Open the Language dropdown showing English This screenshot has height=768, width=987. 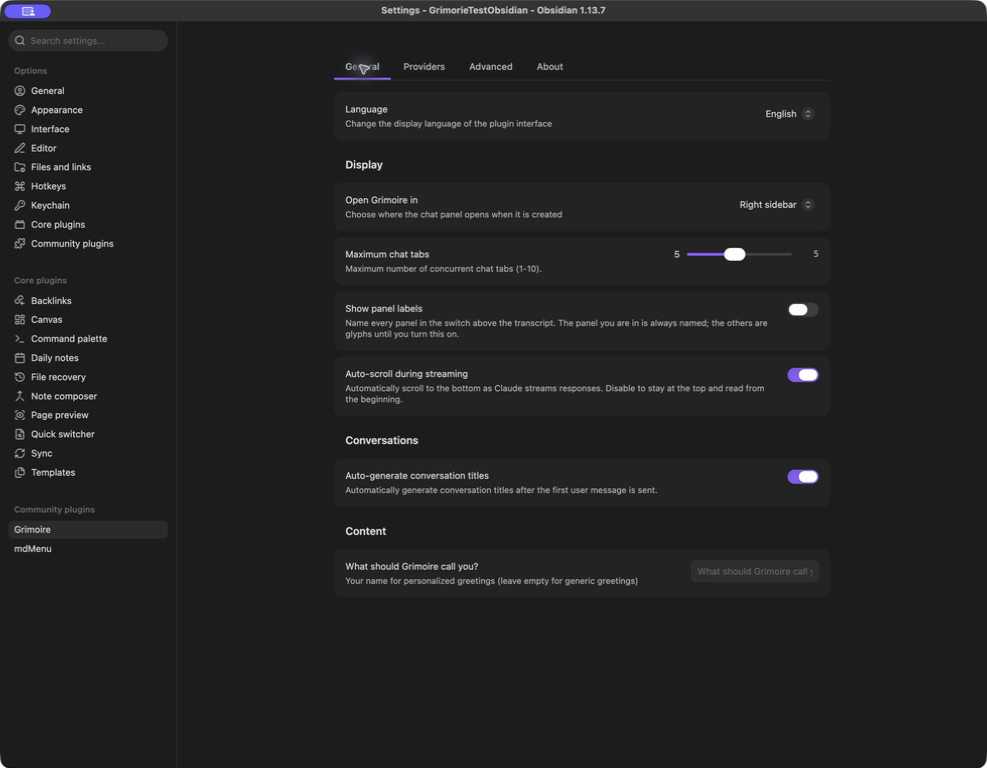coord(789,114)
